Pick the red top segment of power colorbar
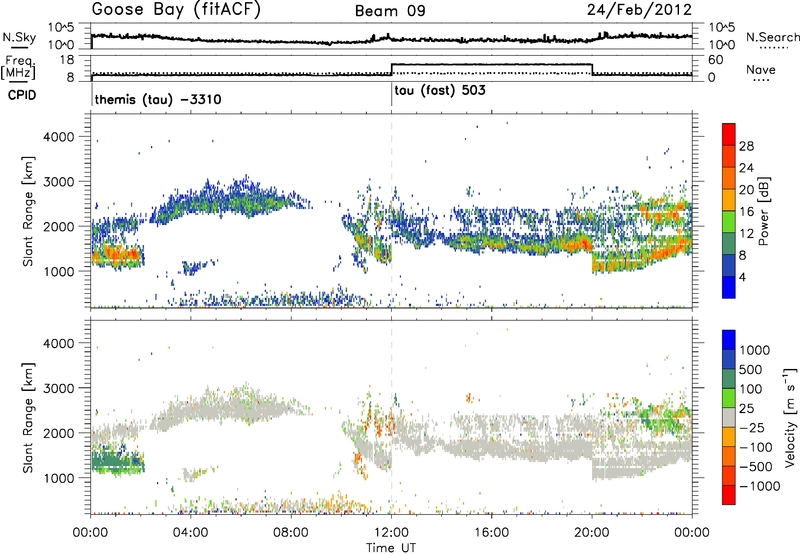The width and height of the screenshot is (800, 554). pos(729,134)
